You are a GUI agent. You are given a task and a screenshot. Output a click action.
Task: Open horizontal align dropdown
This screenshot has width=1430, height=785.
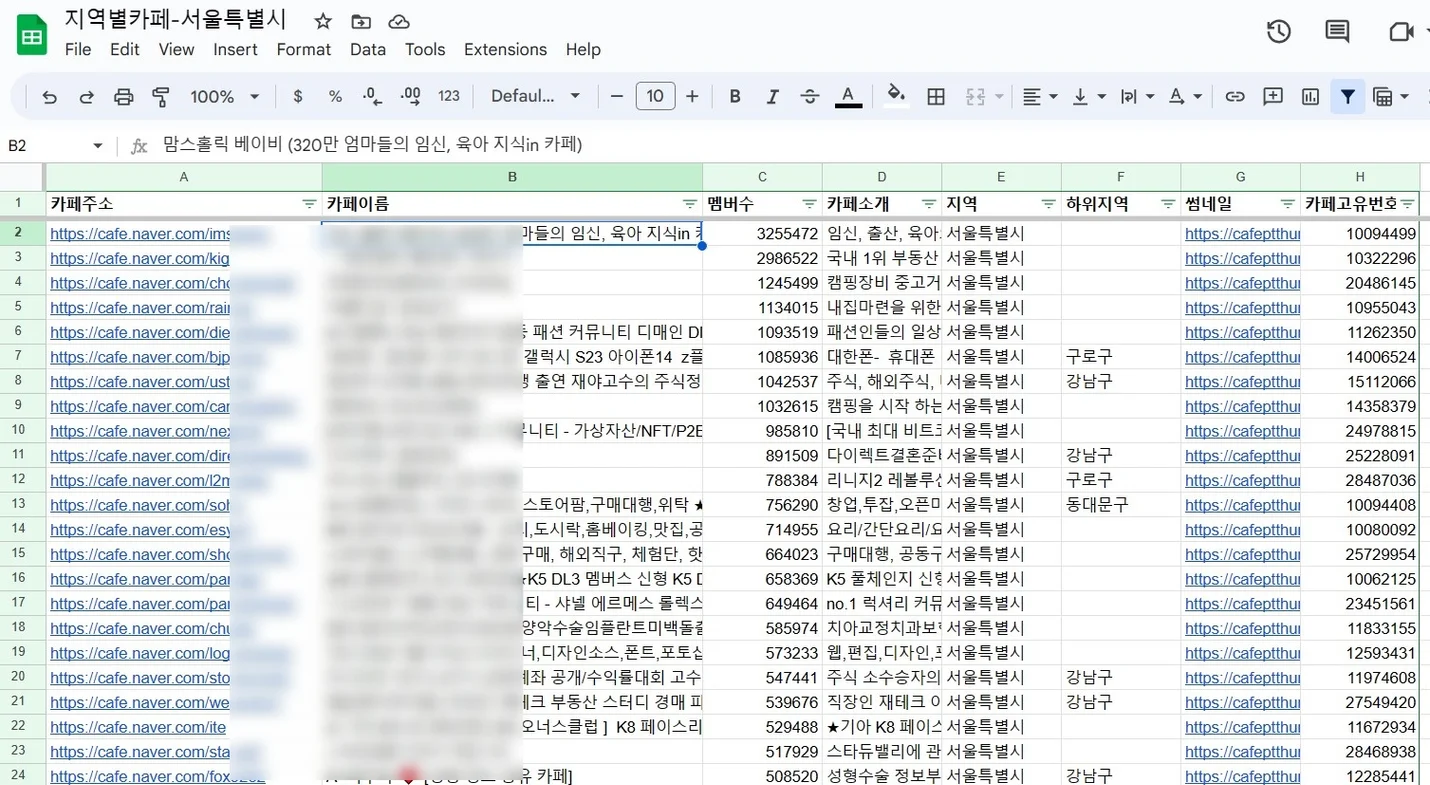tap(1041, 97)
